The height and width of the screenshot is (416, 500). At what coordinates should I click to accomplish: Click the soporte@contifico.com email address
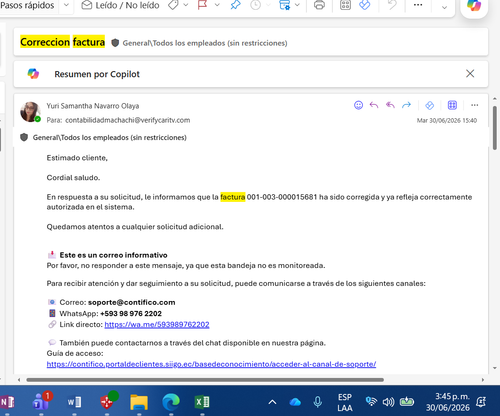(131, 302)
